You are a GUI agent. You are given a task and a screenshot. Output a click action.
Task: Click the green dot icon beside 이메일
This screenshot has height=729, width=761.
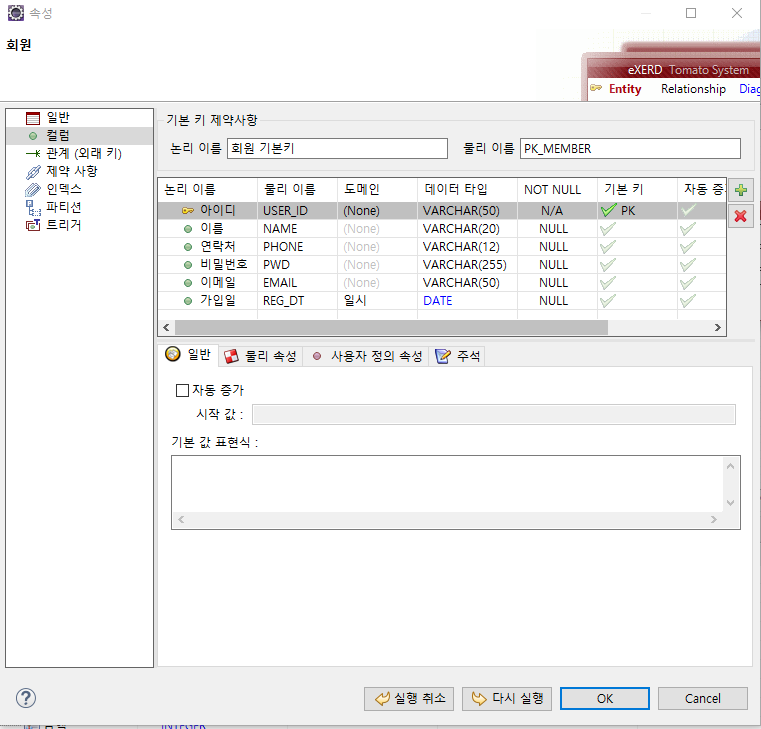click(188, 282)
